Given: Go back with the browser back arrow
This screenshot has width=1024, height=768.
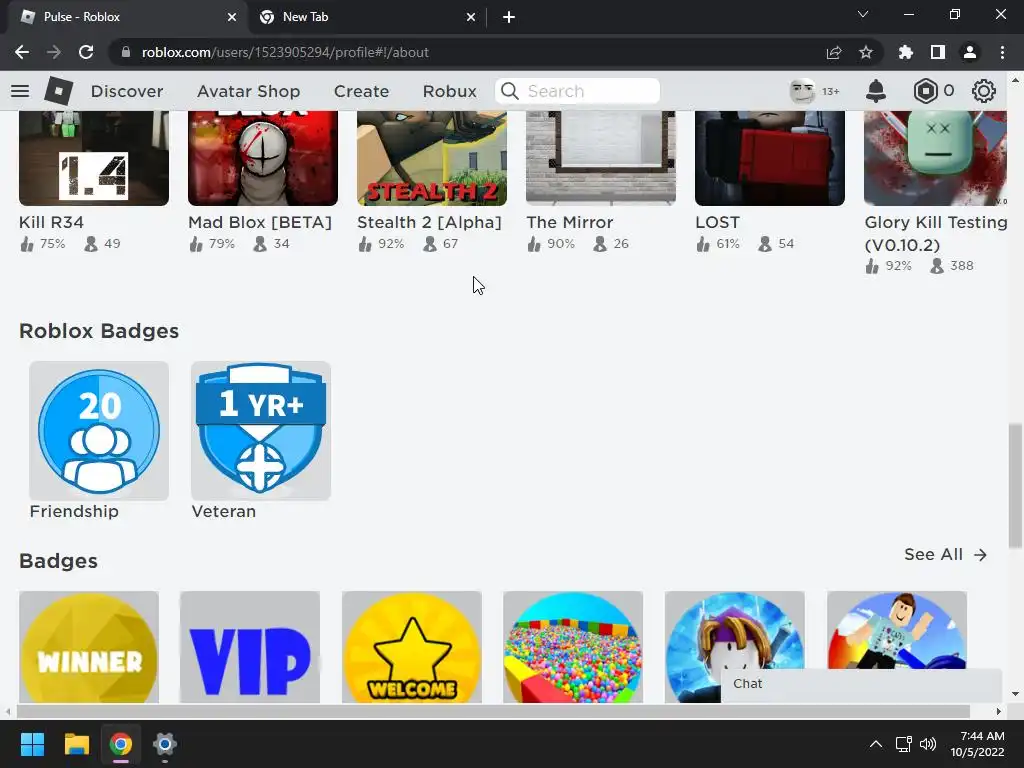Looking at the screenshot, I should click(22, 52).
